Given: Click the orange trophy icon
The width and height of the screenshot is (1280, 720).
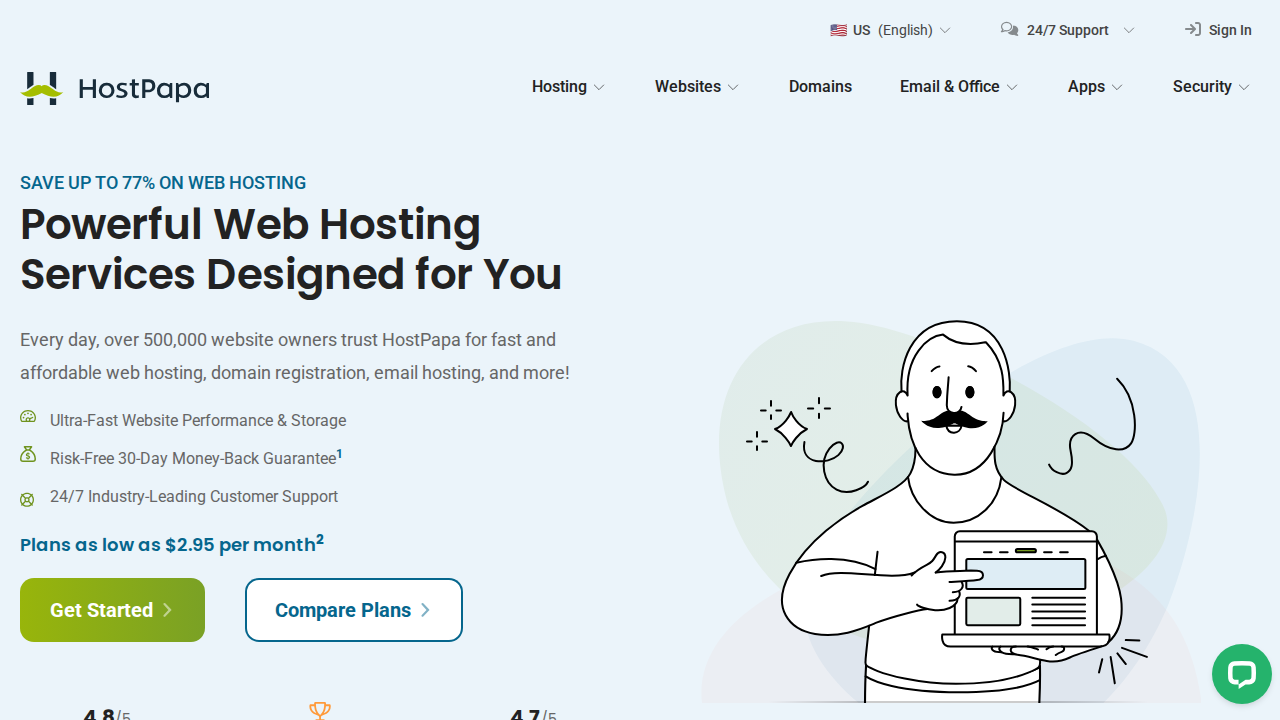Looking at the screenshot, I should 320,710.
